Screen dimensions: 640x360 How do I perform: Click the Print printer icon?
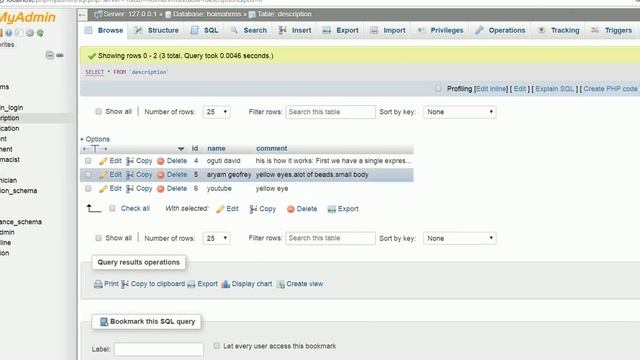pyautogui.click(x=98, y=284)
